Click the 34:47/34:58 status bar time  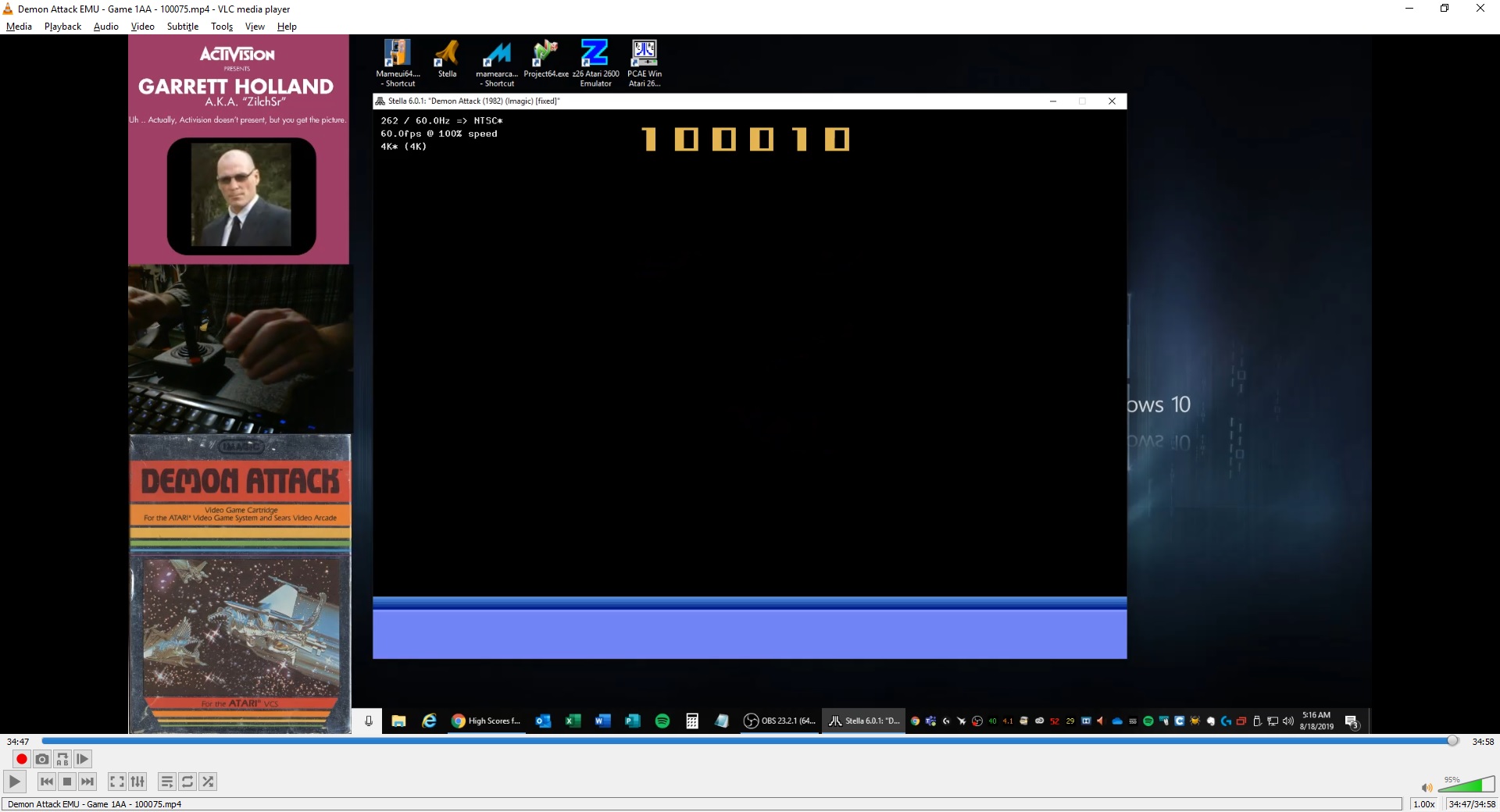[x=1472, y=804]
